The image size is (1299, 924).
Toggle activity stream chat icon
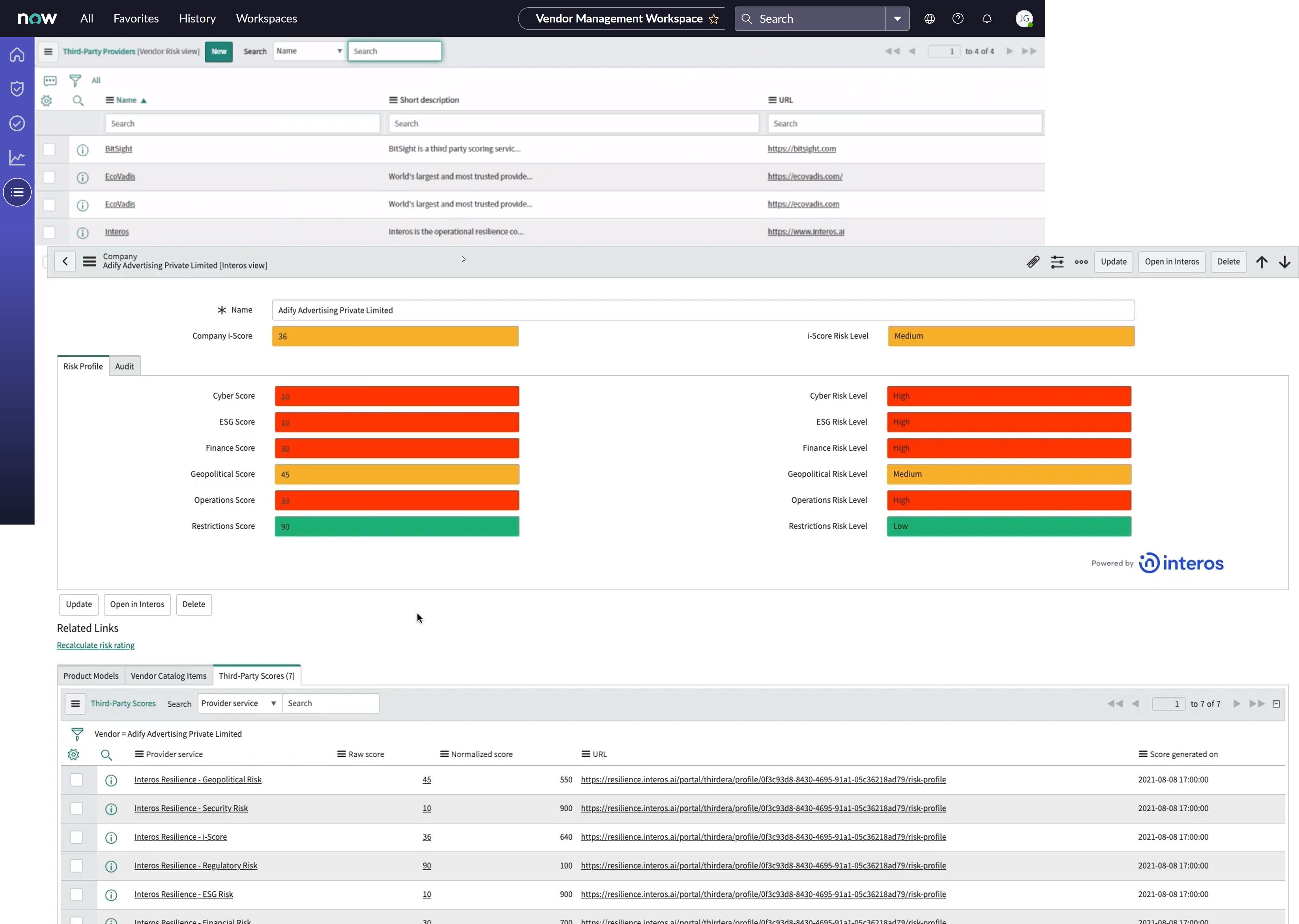coord(50,81)
